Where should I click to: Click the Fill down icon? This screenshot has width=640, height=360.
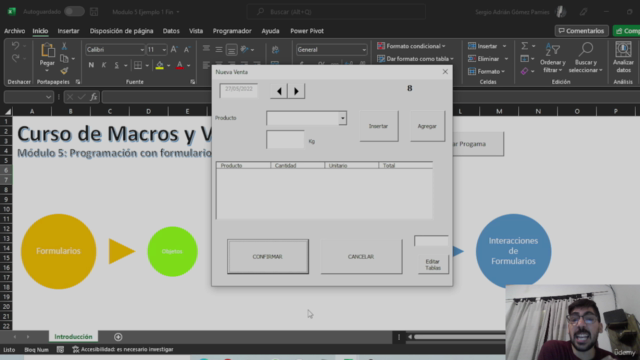pyautogui.click(x=524, y=59)
